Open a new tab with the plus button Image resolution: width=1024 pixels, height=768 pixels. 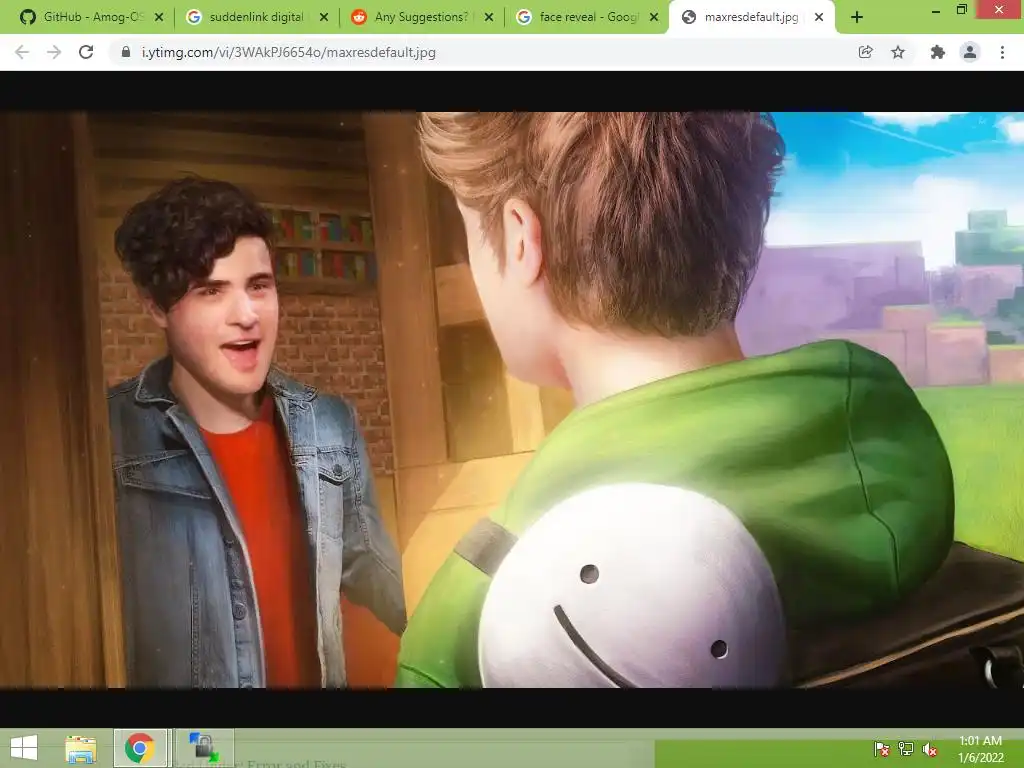[x=857, y=18]
